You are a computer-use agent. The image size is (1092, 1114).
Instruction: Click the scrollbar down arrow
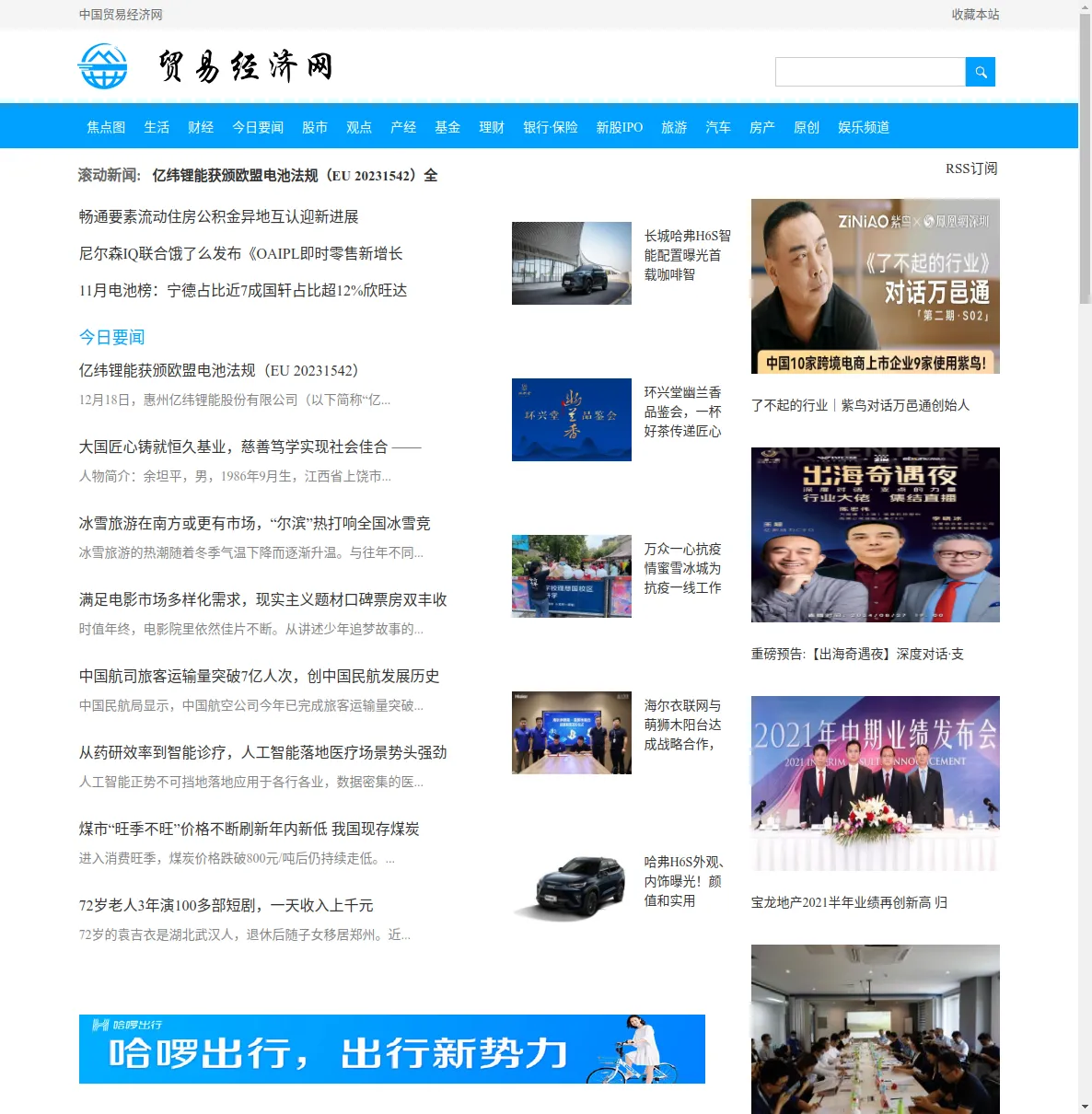tap(1085, 1107)
